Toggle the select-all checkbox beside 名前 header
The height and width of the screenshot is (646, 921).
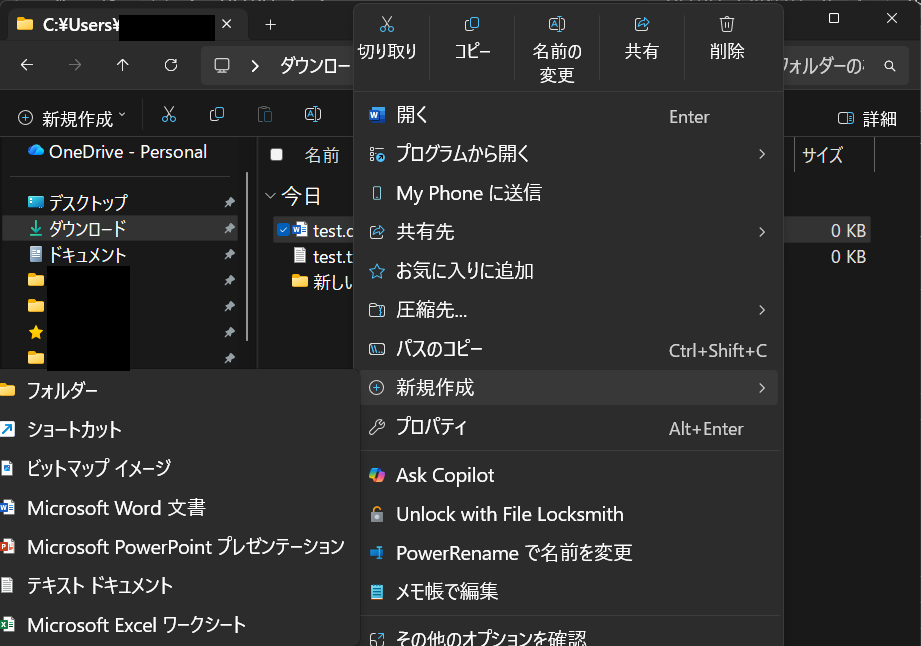(277, 155)
